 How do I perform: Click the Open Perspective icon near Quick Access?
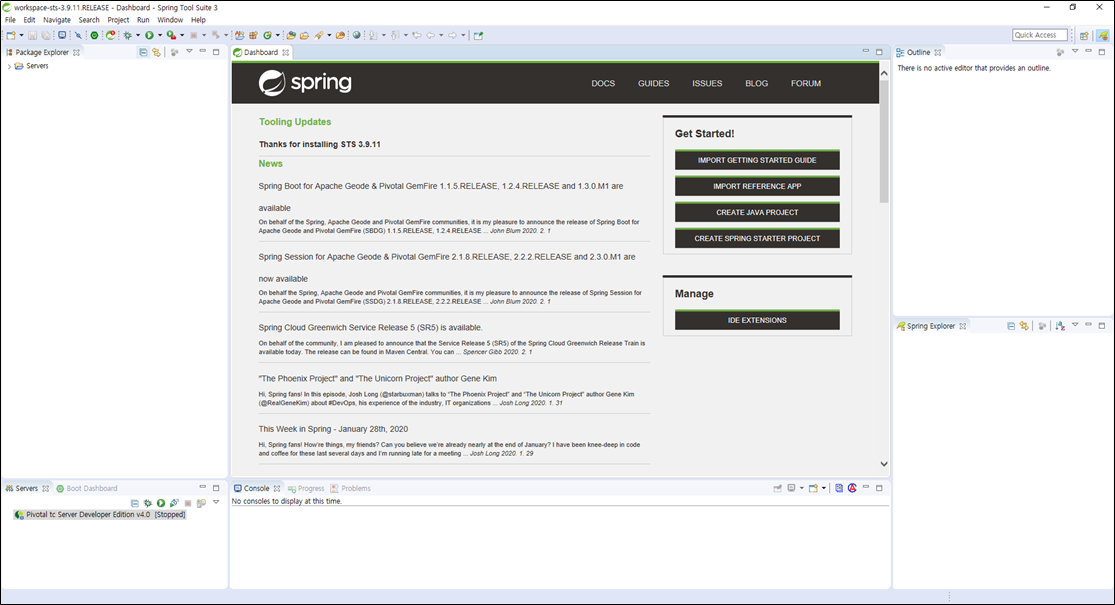1084,35
